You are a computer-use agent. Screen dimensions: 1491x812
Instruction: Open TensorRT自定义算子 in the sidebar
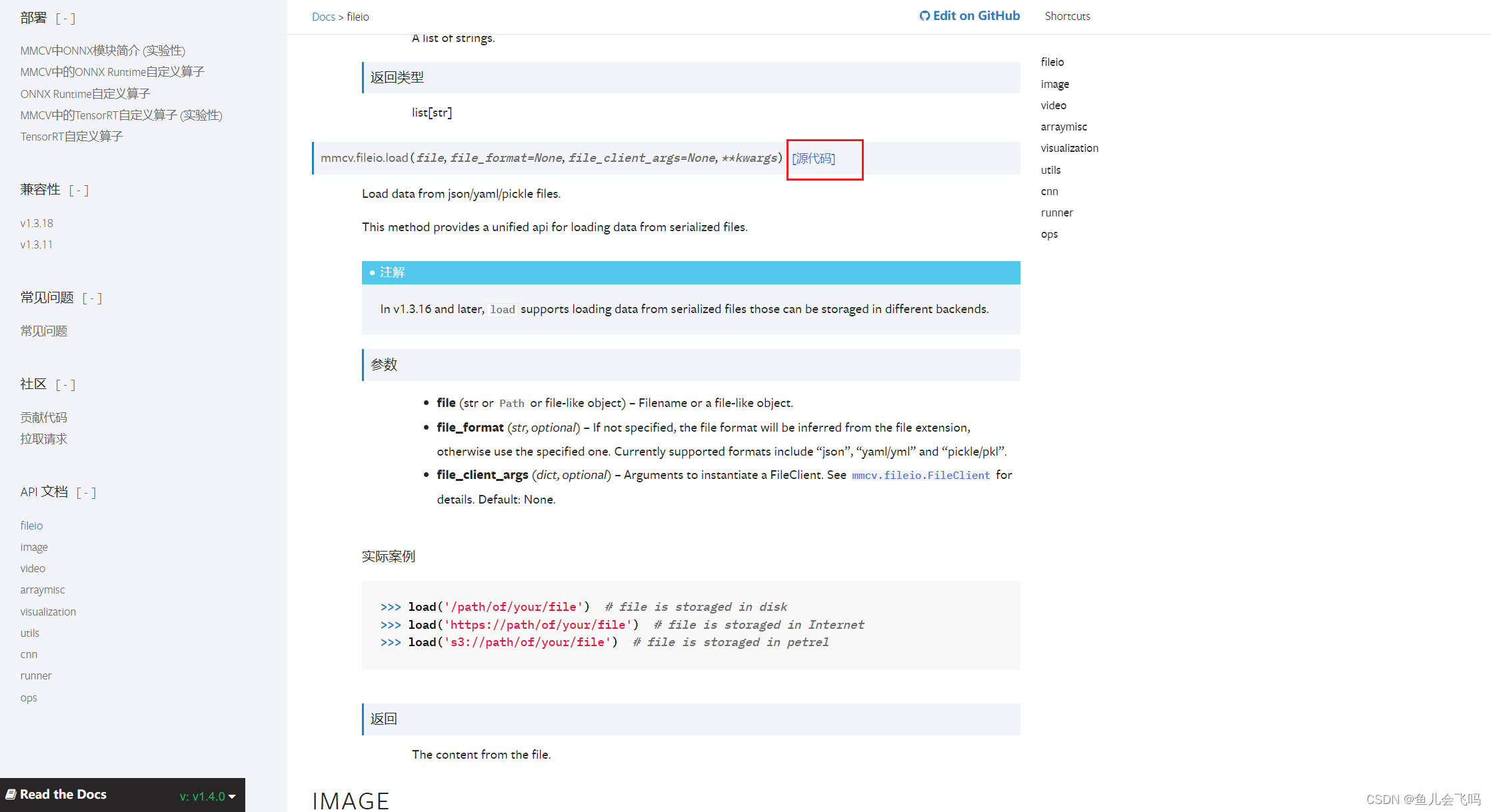(71, 136)
